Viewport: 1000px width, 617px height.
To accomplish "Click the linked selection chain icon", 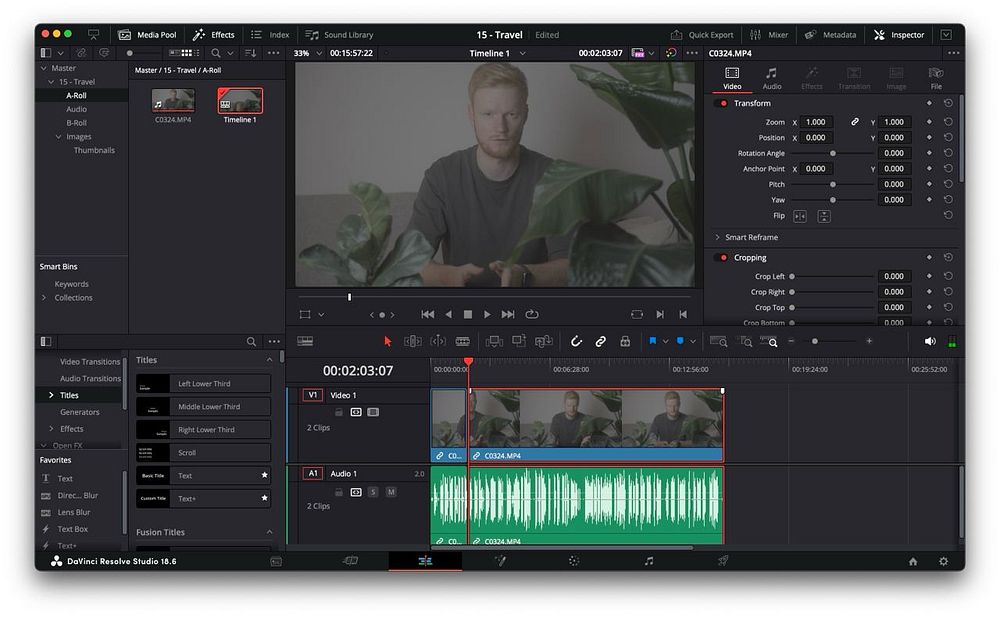I will click(x=600, y=341).
